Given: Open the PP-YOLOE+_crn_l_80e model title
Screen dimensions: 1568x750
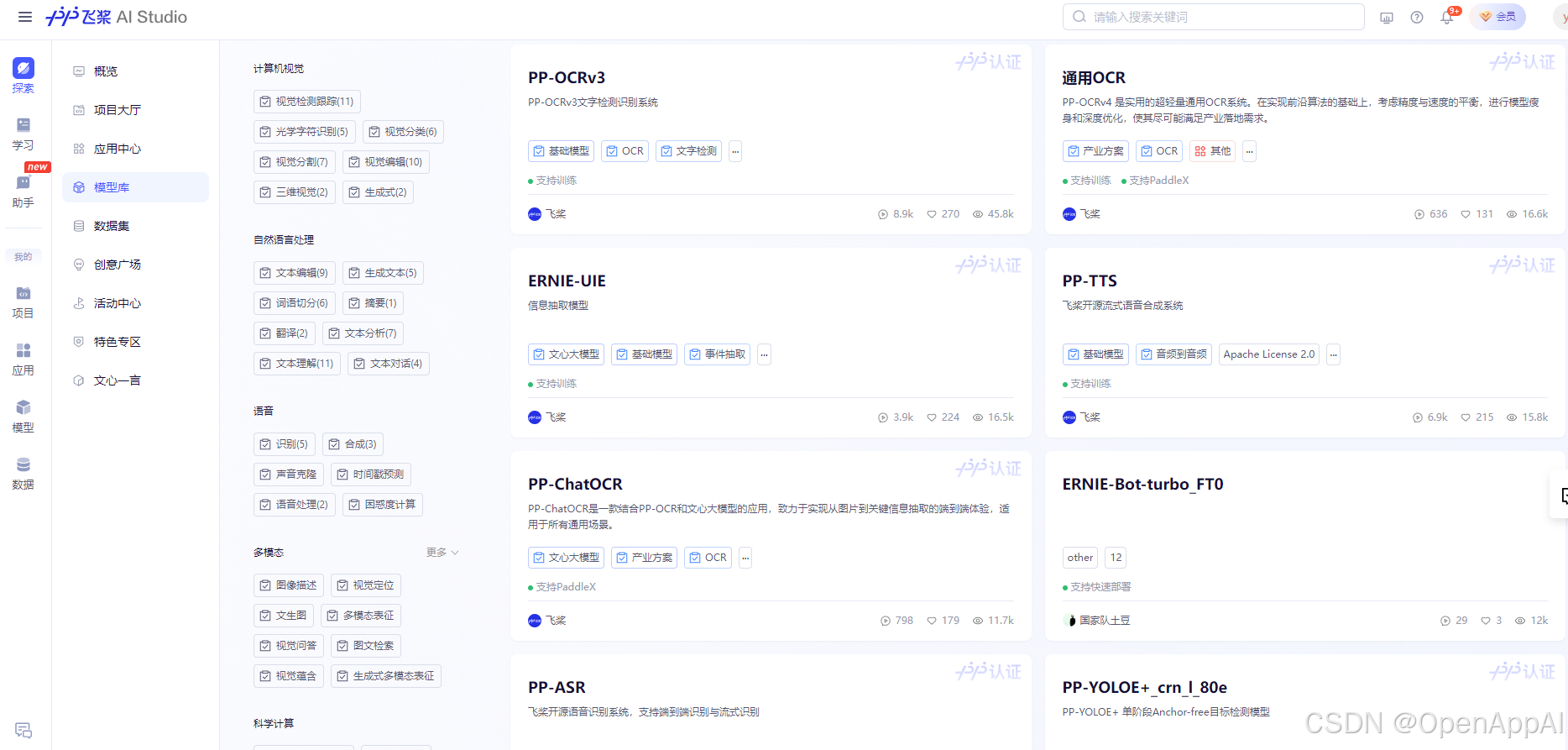Looking at the screenshot, I should click(x=1145, y=687).
